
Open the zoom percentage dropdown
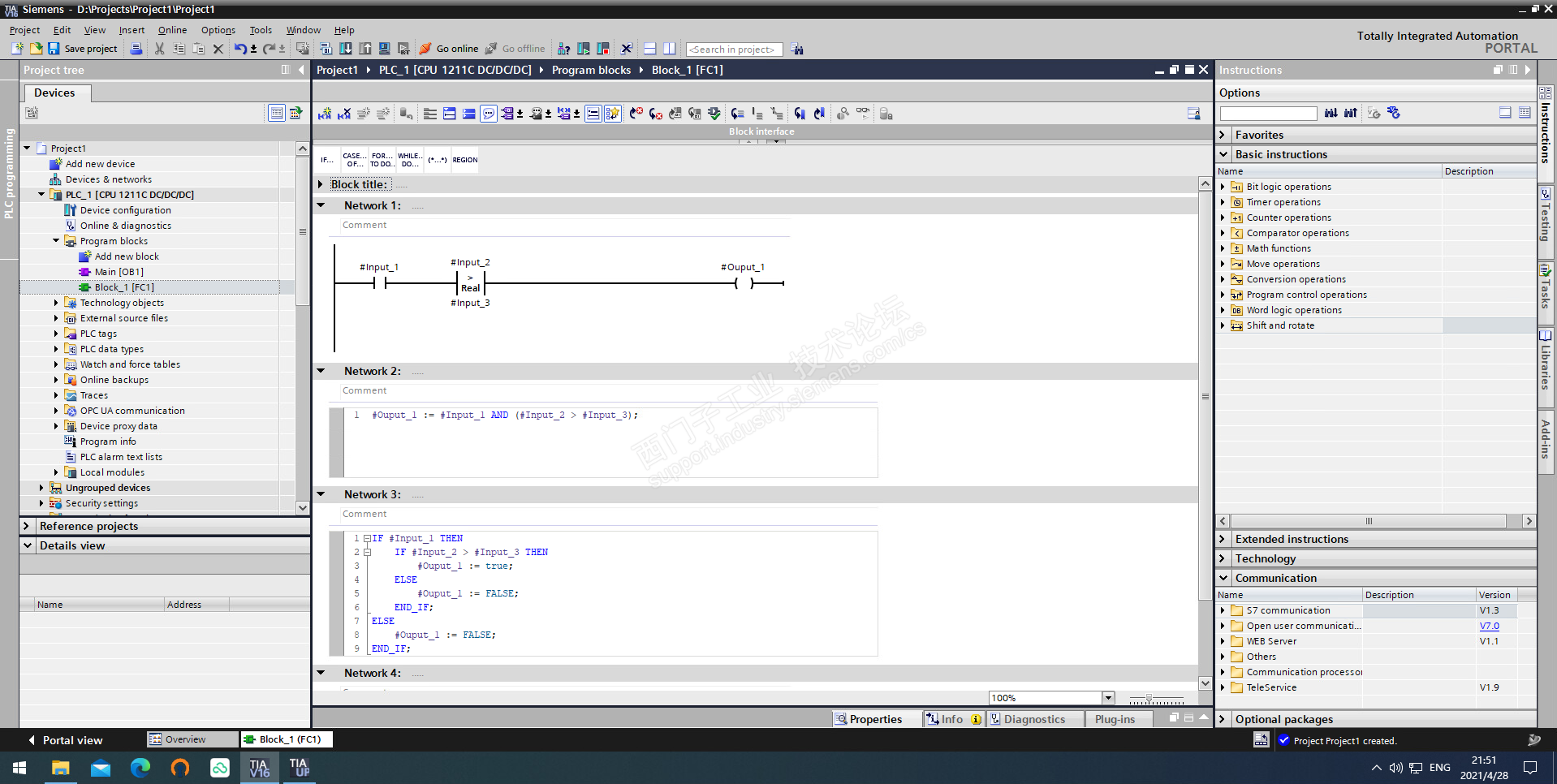pos(1108,698)
